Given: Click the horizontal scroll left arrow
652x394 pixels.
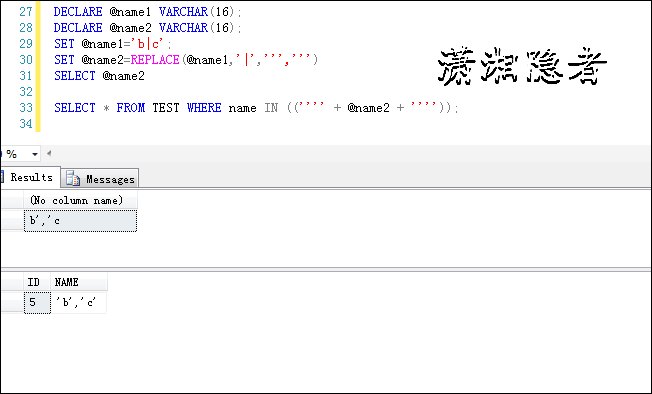Looking at the screenshot, I should pos(49,153).
